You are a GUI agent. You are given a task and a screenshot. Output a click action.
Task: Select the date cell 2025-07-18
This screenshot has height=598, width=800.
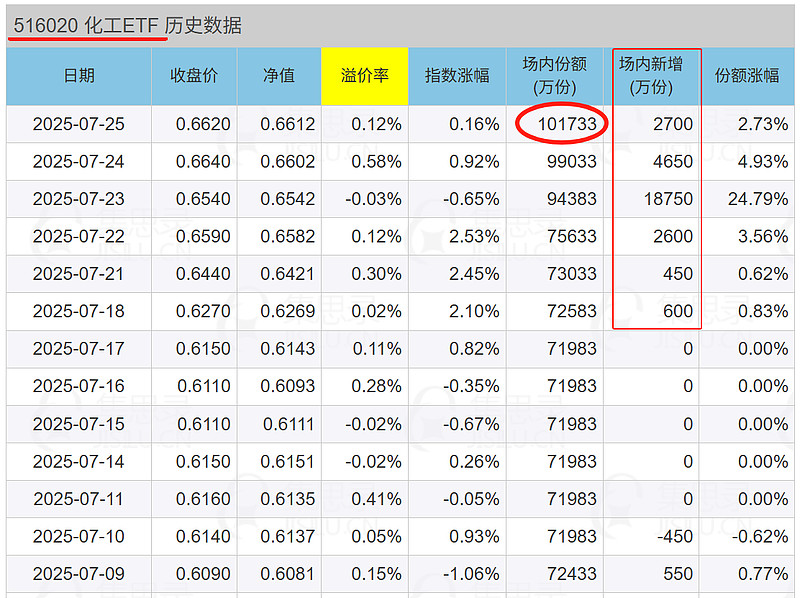tap(79, 311)
